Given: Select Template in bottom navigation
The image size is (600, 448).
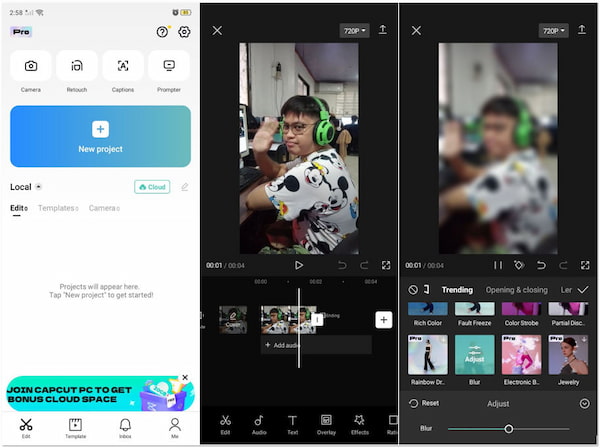Looking at the screenshot, I should (x=75, y=428).
